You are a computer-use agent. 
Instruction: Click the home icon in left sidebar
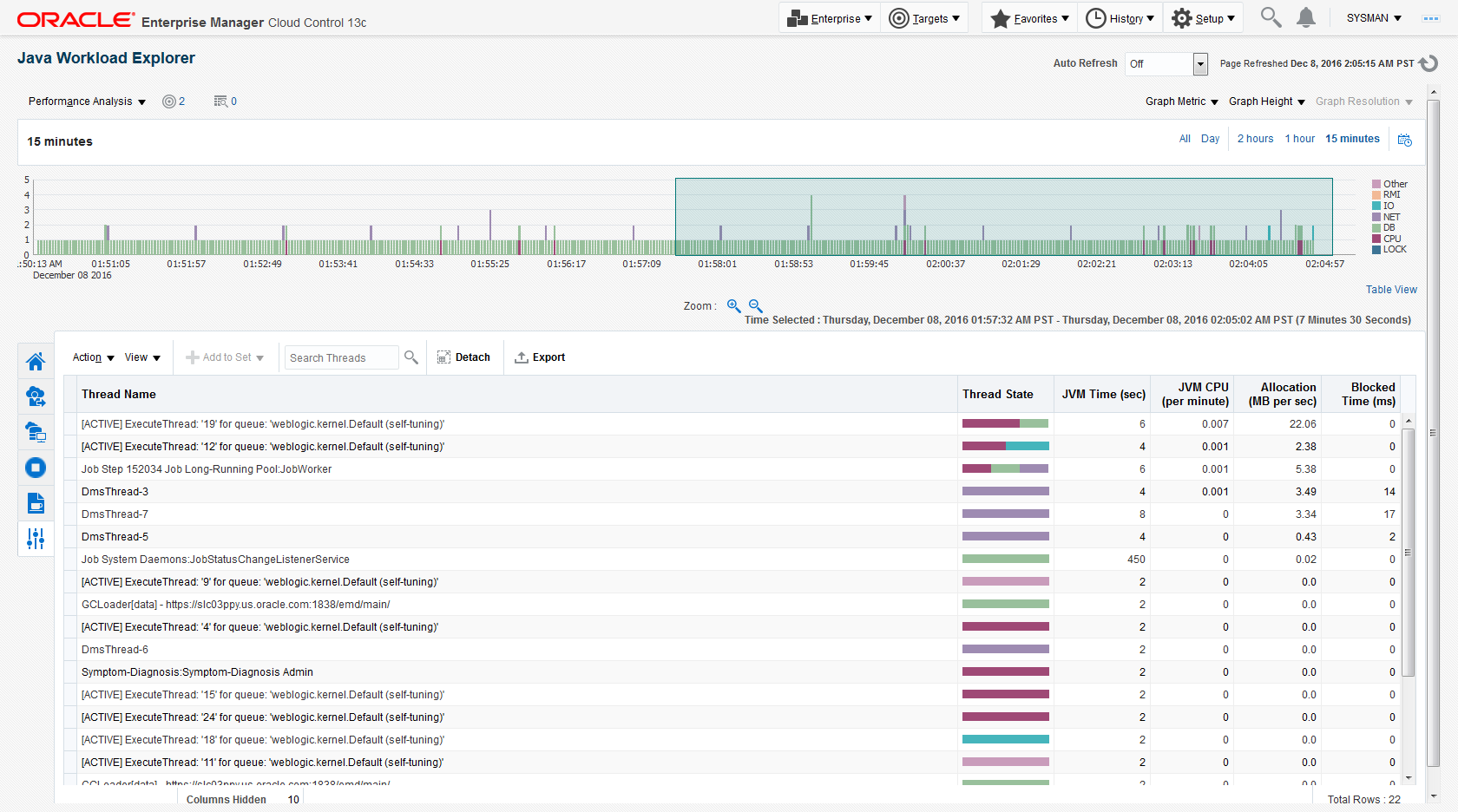point(36,362)
